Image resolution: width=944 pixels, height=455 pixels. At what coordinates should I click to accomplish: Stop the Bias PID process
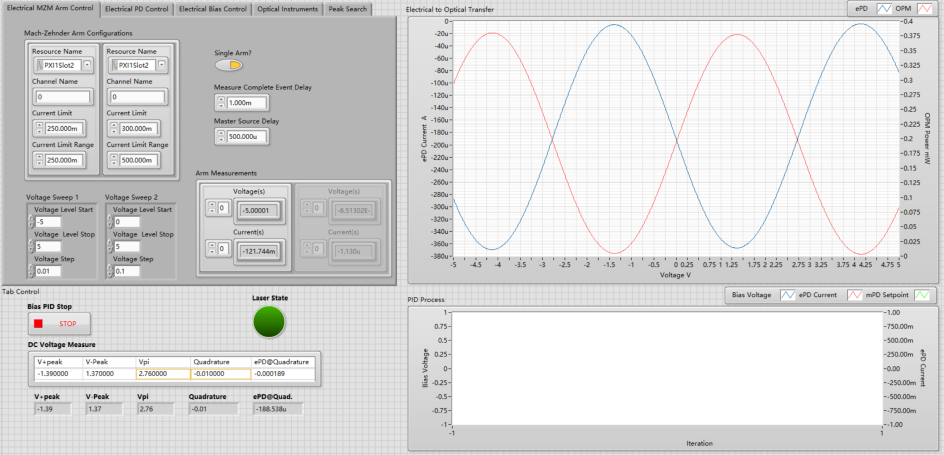point(60,324)
